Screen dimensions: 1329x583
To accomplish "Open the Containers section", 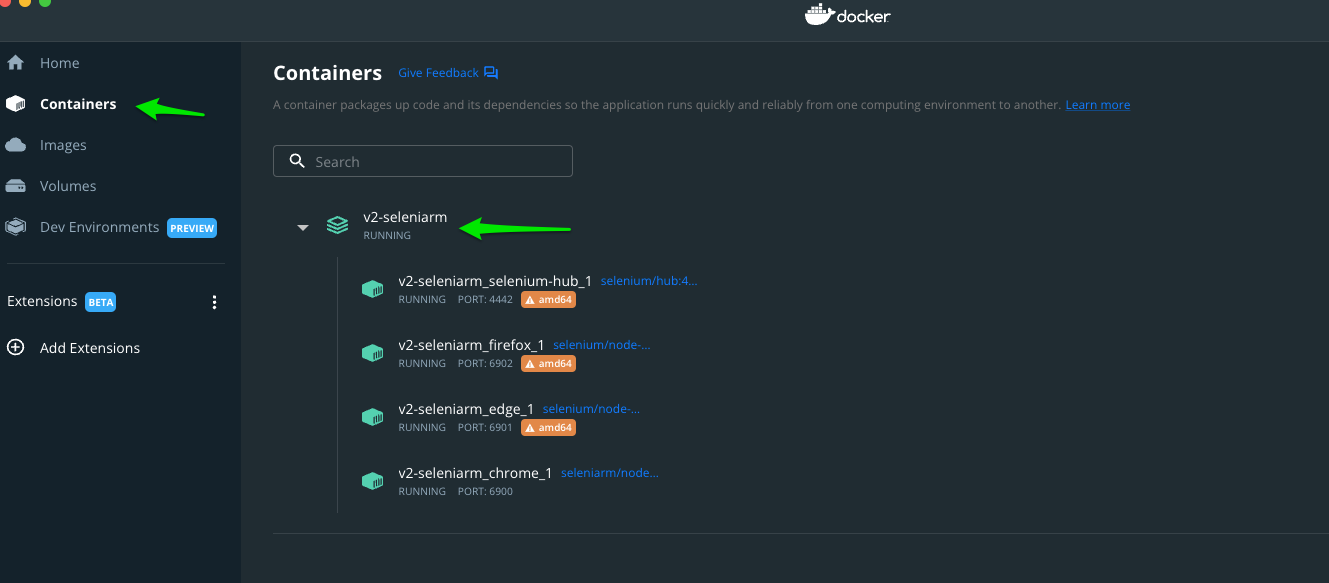I will click(78, 104).
